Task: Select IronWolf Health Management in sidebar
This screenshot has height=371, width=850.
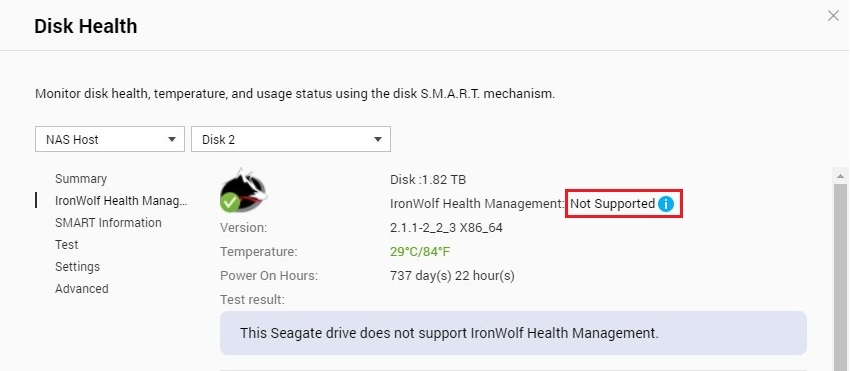Action: tap(121, 201)
